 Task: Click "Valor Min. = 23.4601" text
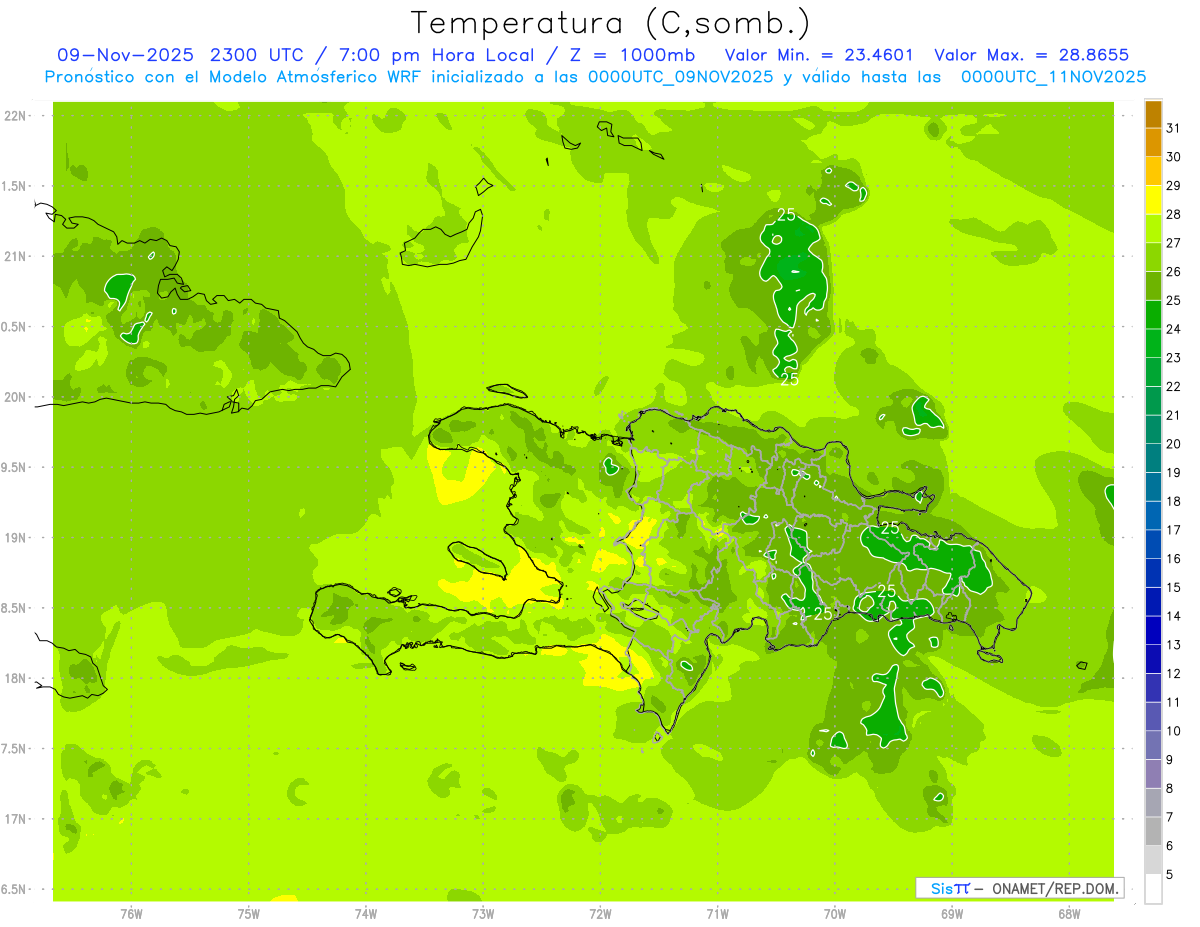click(818, 55)
